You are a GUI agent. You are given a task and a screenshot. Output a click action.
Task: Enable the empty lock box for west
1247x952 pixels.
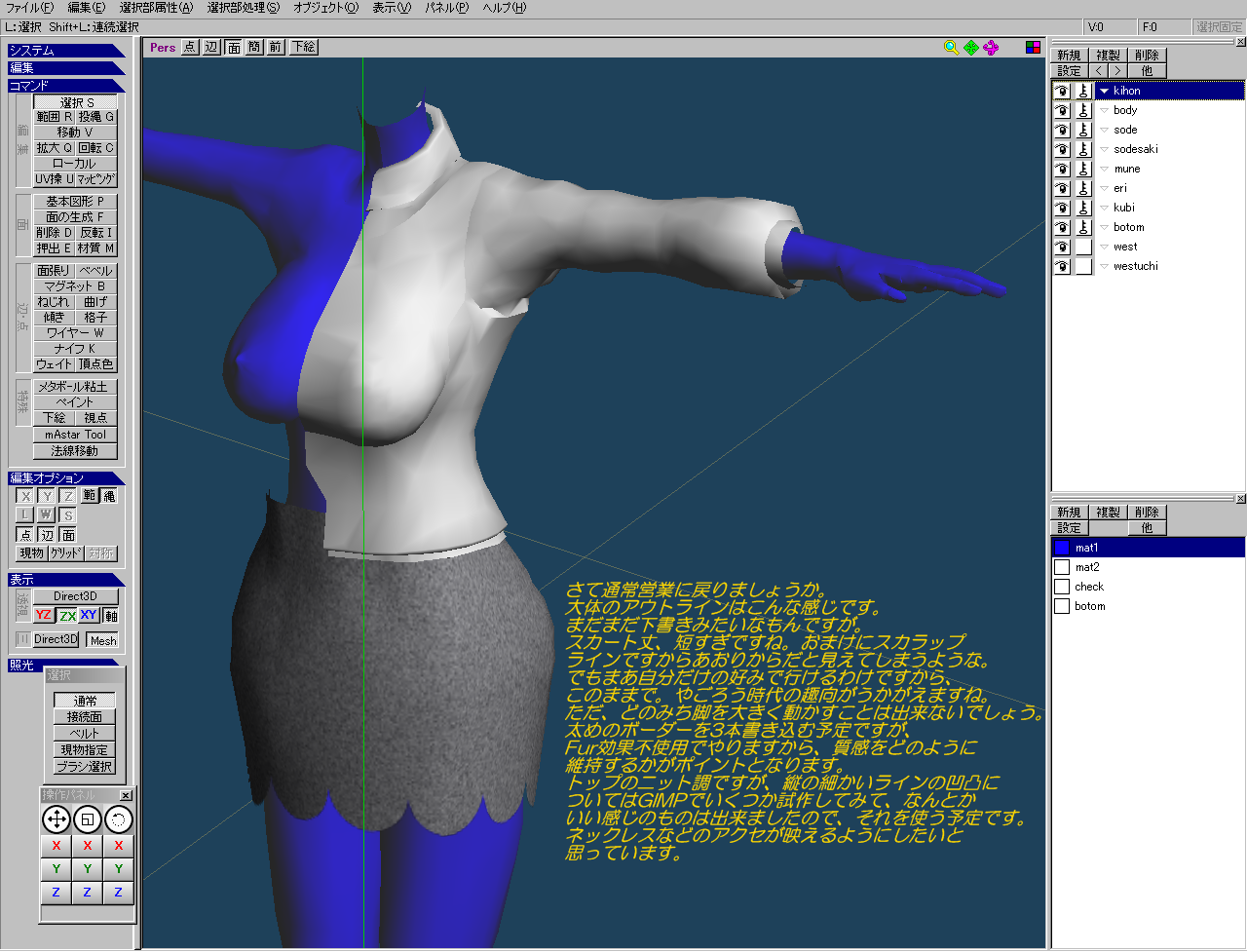[x=1083, y=247]
